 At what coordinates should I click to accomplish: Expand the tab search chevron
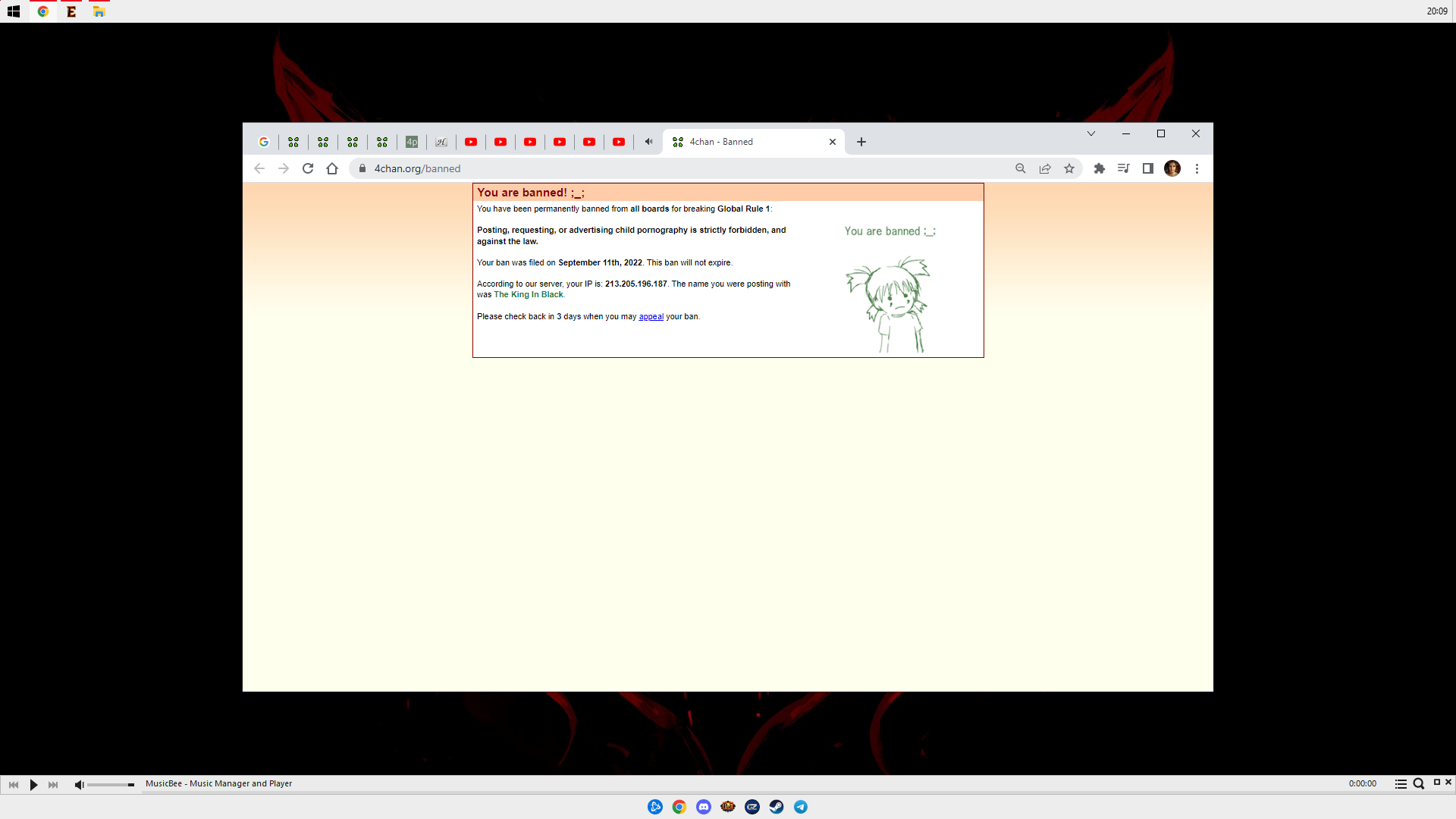tap(1091, 133)
